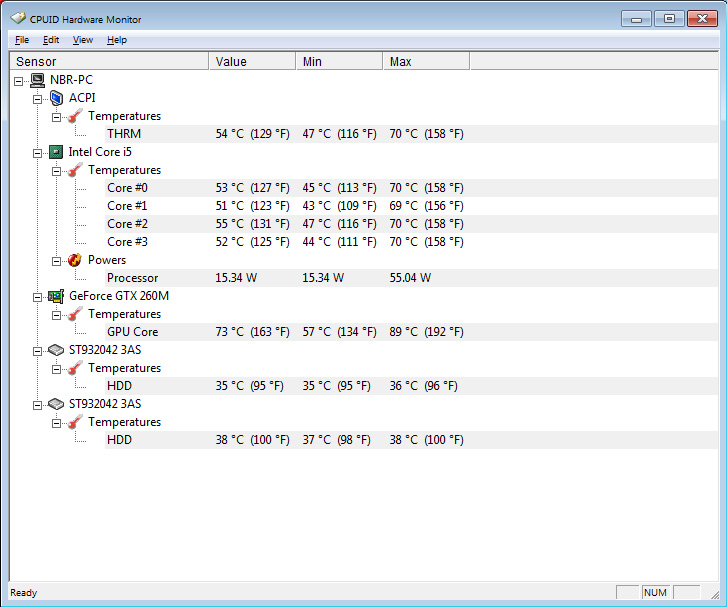Click the Intel Core i5 Temperatures thermometer icon

(x=75, y=170)
